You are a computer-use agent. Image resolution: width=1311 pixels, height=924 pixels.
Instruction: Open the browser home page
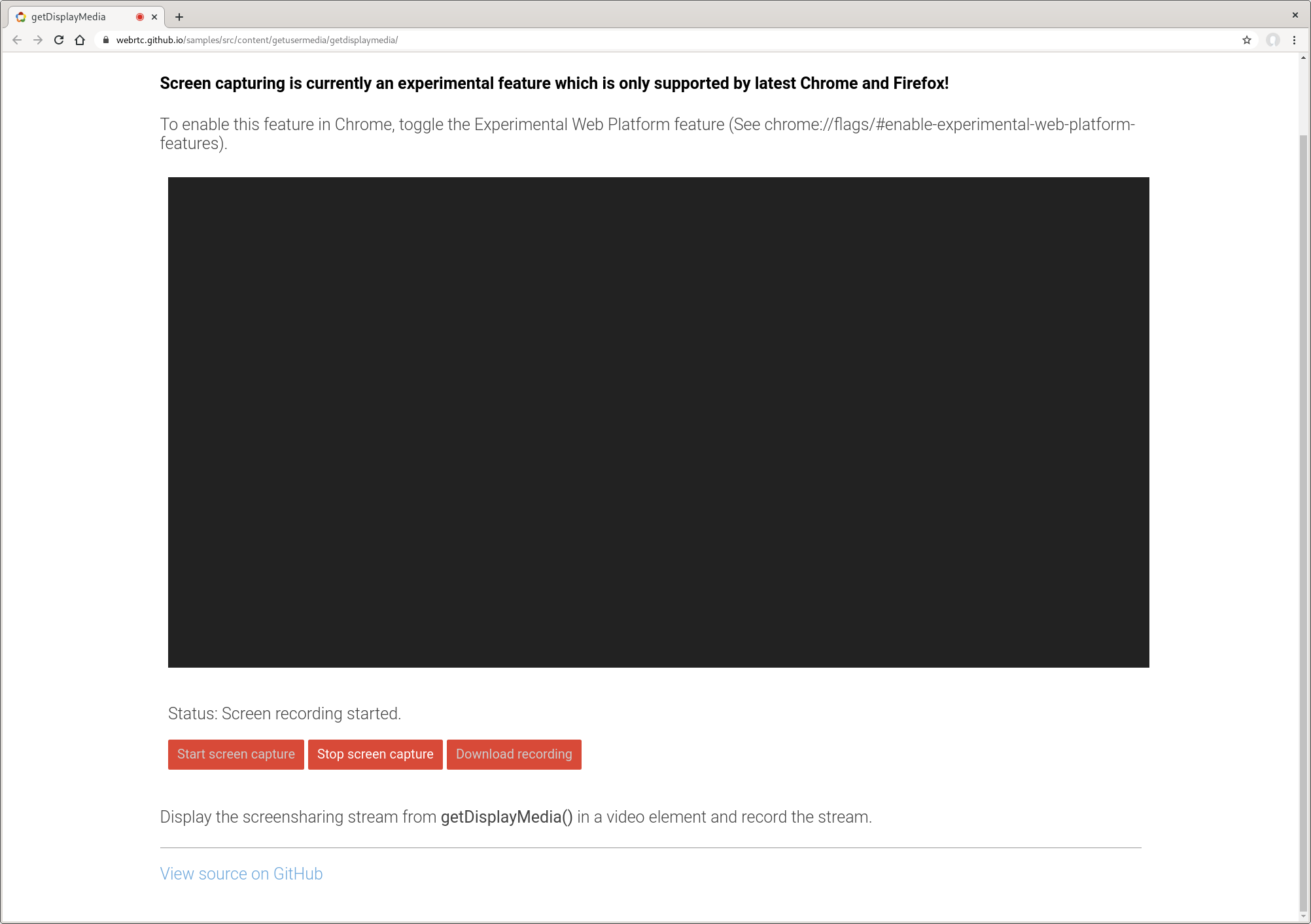[80, 40]
